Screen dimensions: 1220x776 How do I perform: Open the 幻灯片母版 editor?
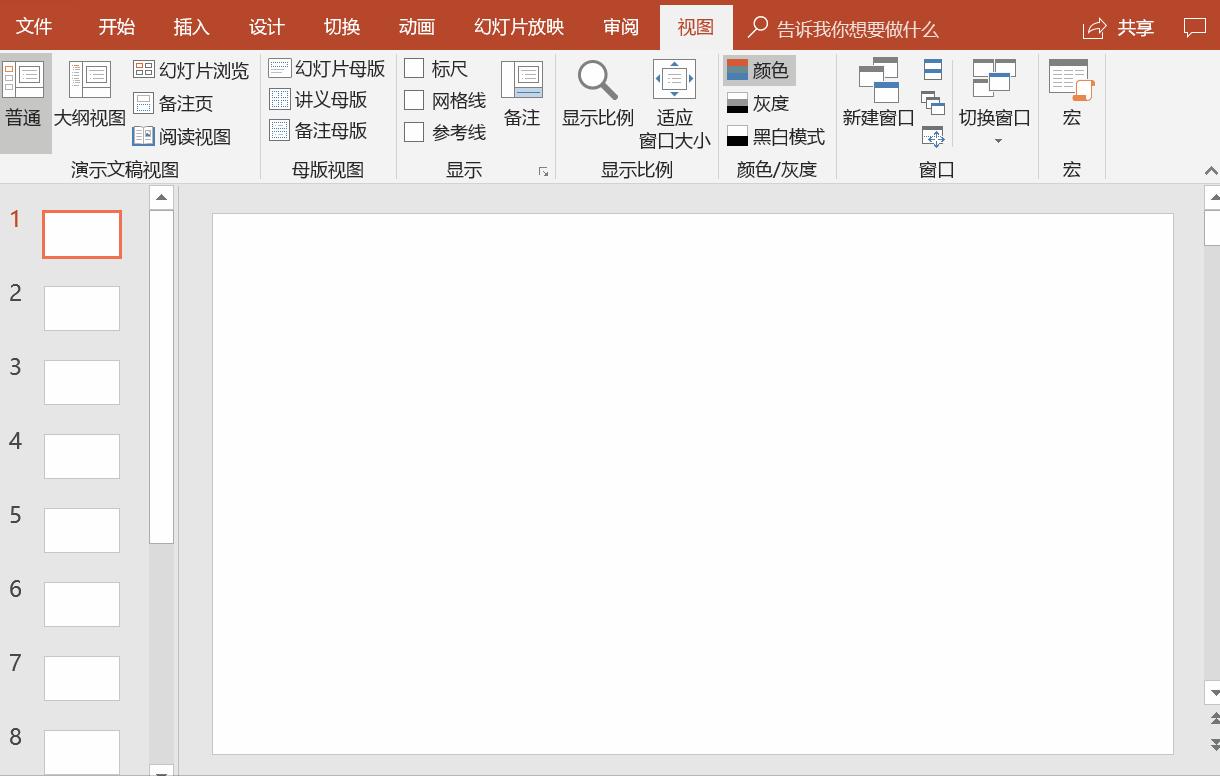click(x=328, y=68)
